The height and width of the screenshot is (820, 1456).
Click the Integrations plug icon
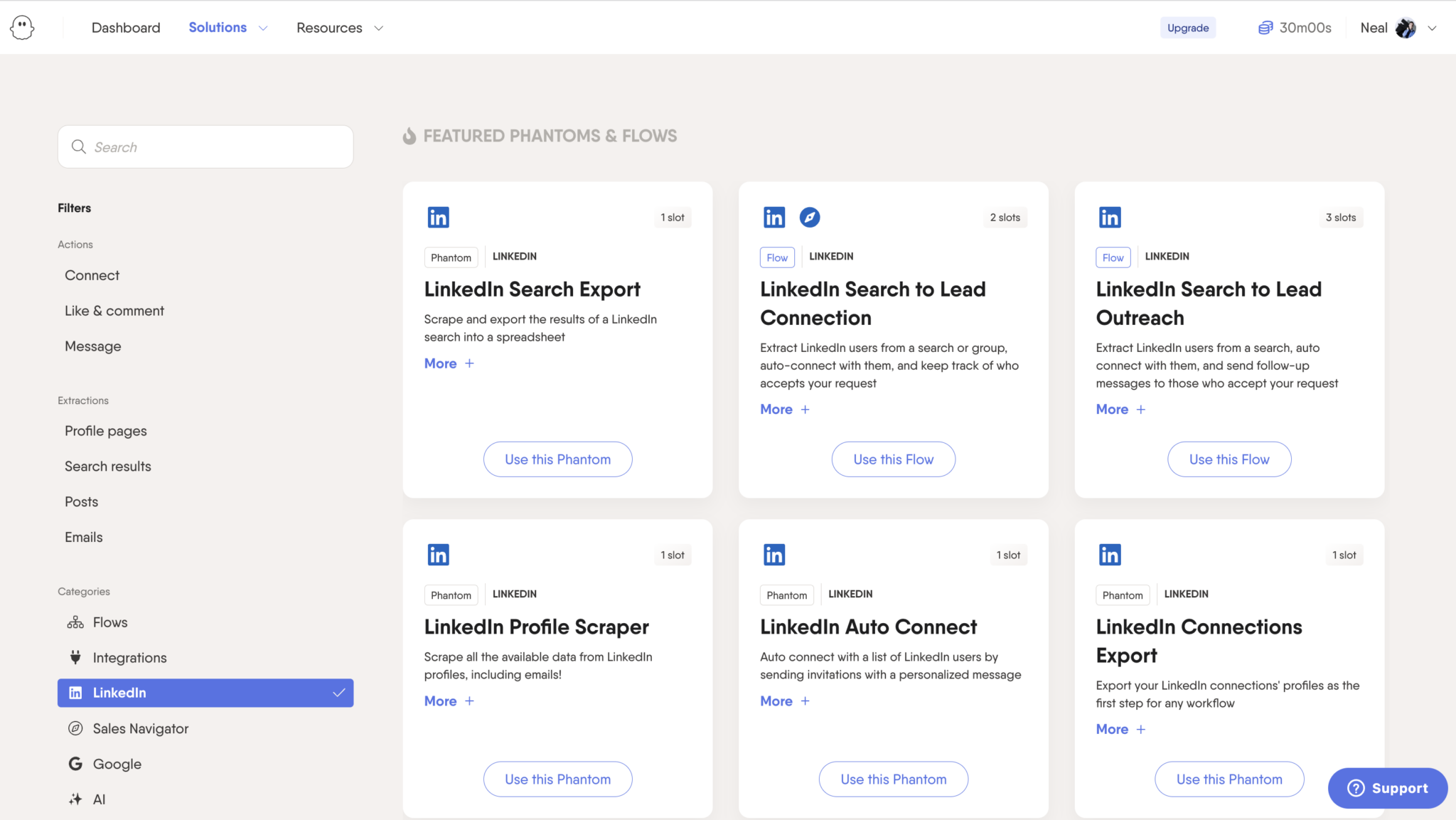[75, 657]
